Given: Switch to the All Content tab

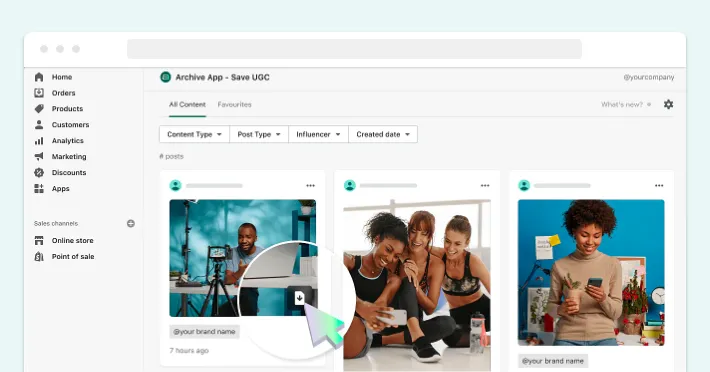Looking at the screenshot, I should click(187, 105).
